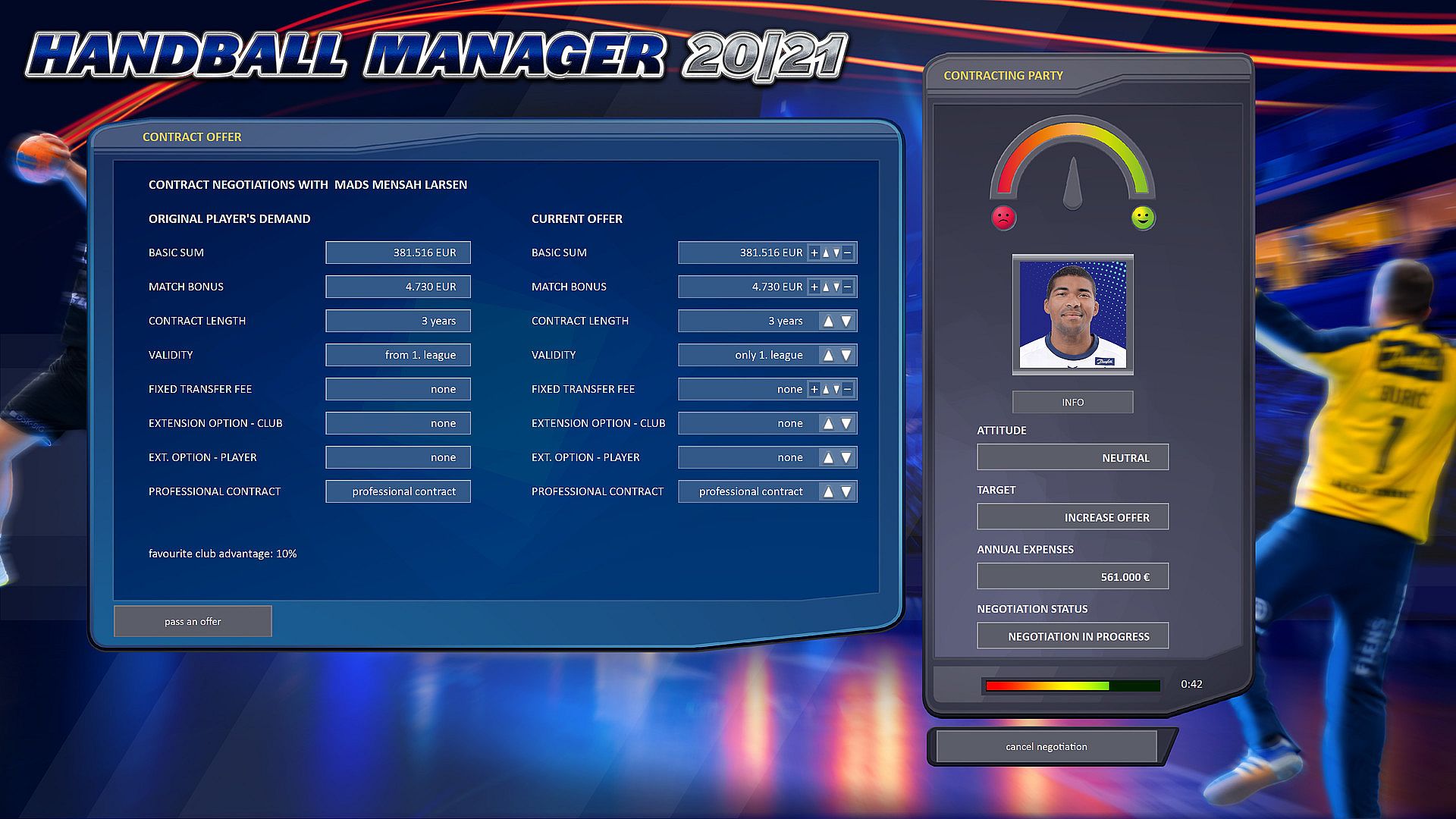1456x819 pixels.
Task: Click the green happy smiley icon
Action: click(1143, 218)
